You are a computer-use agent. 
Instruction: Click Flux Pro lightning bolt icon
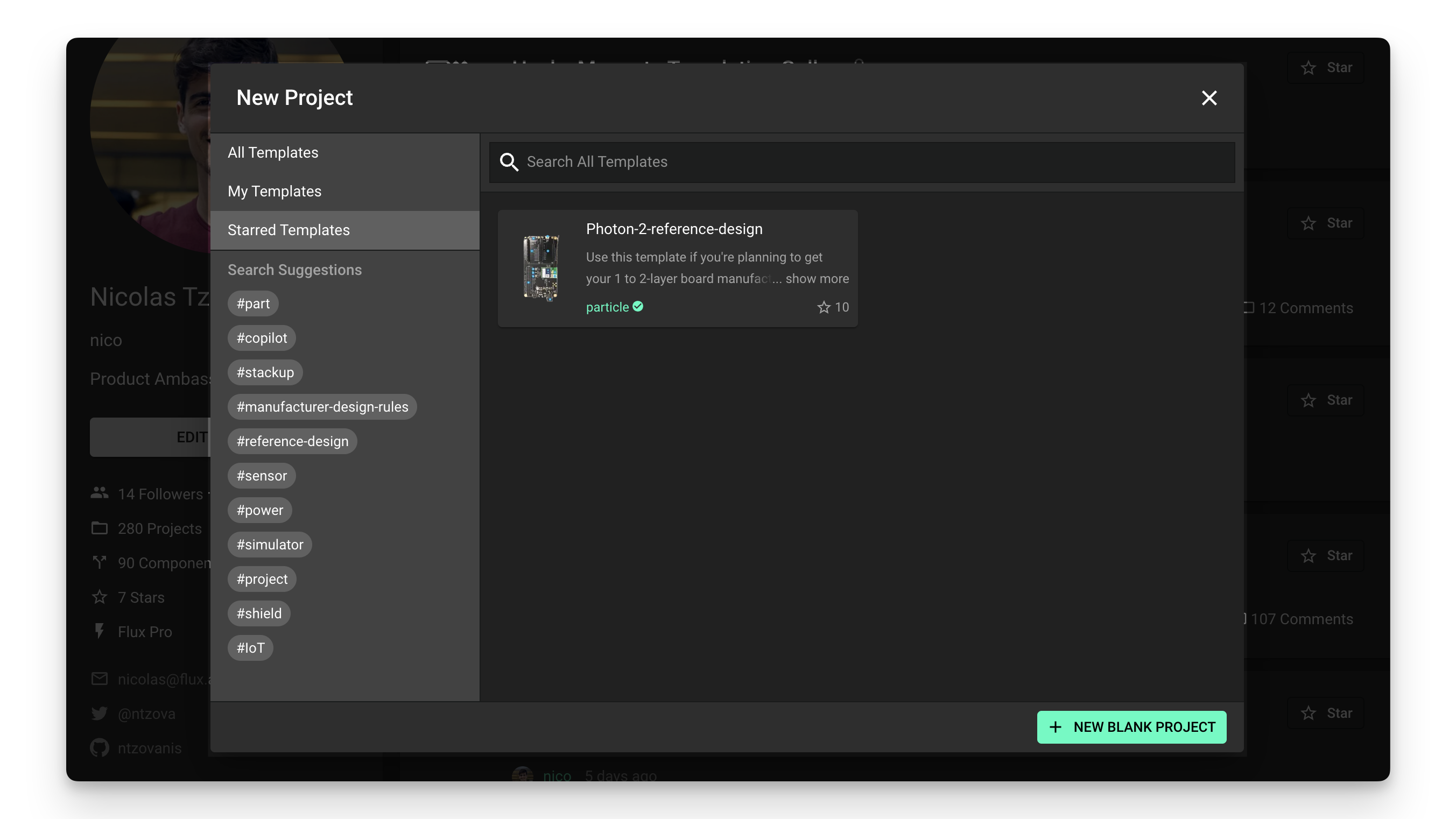[100, 631]
